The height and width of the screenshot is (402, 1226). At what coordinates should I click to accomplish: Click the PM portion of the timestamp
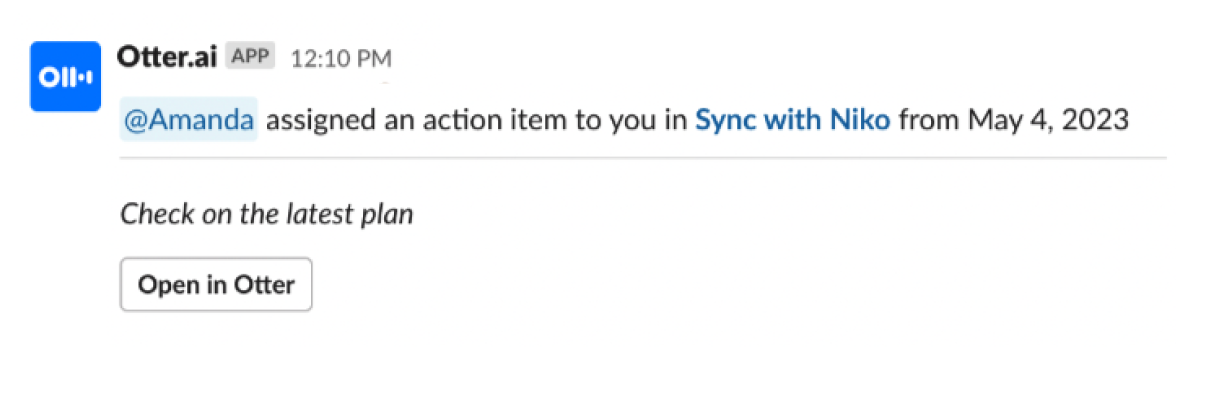(x=371, y=58)
